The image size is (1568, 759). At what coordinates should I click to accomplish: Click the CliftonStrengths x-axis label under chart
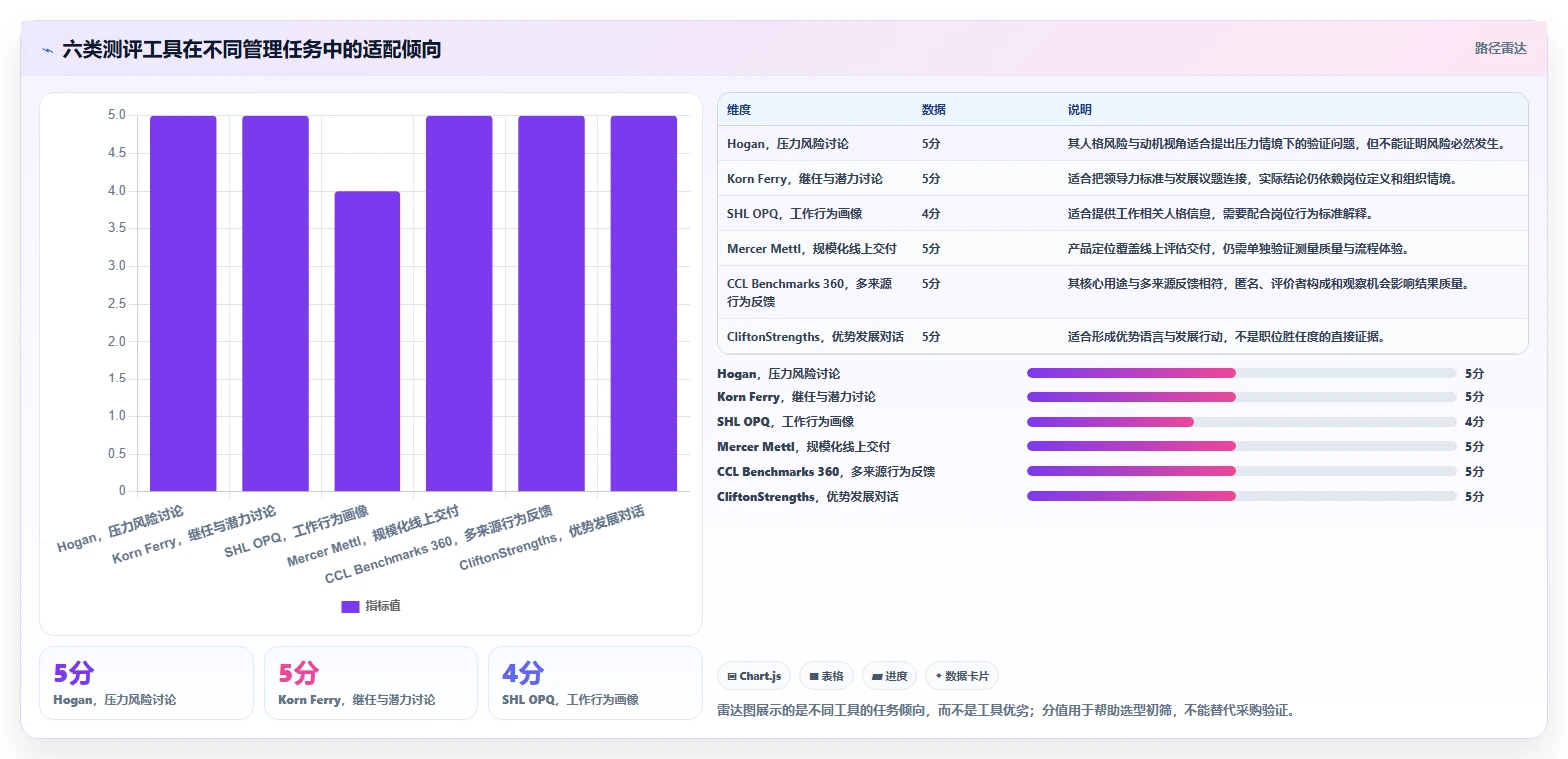click(552, 538)
